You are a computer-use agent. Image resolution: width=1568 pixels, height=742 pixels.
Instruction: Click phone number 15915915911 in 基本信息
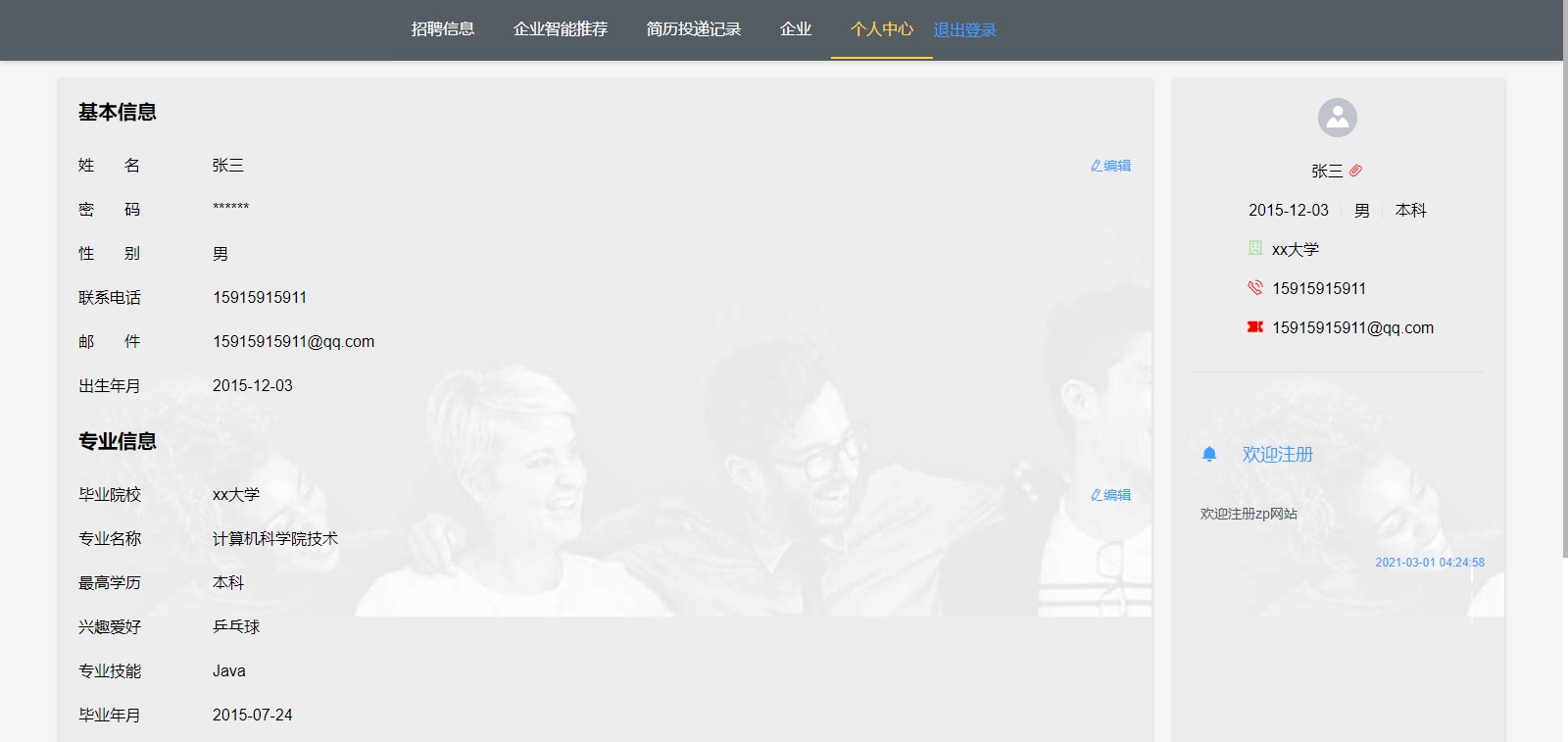(x=260, y=297)
